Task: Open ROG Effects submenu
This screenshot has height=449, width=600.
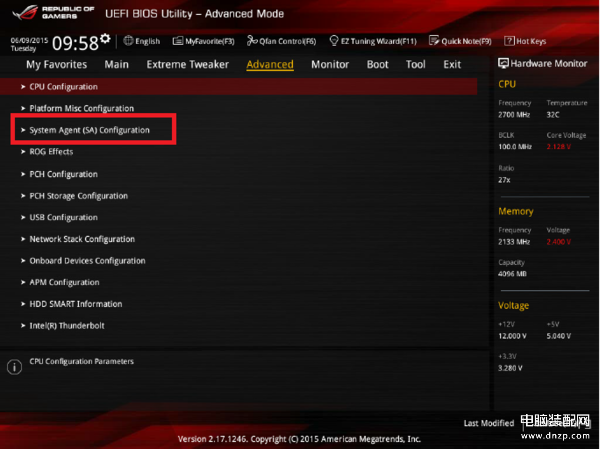Action: (x=51, y=152)
